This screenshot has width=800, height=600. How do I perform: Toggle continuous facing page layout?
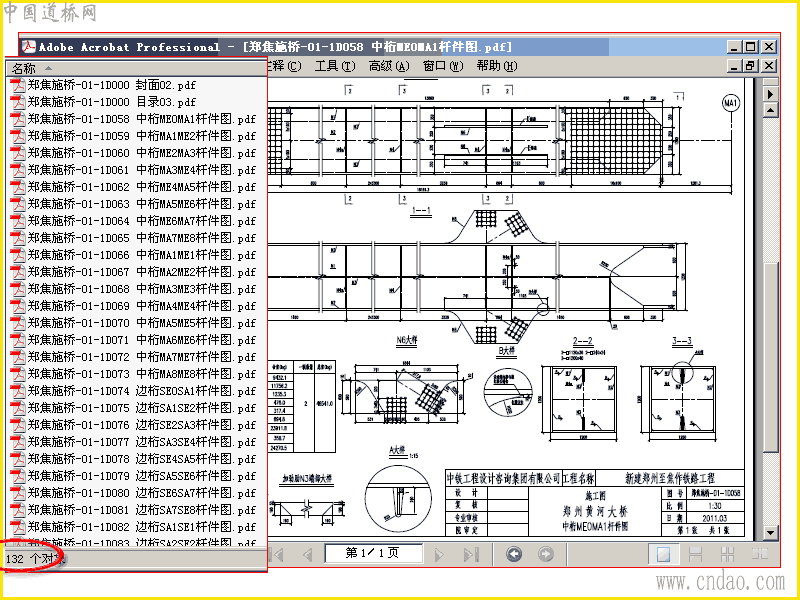click(x=728, y=554)
